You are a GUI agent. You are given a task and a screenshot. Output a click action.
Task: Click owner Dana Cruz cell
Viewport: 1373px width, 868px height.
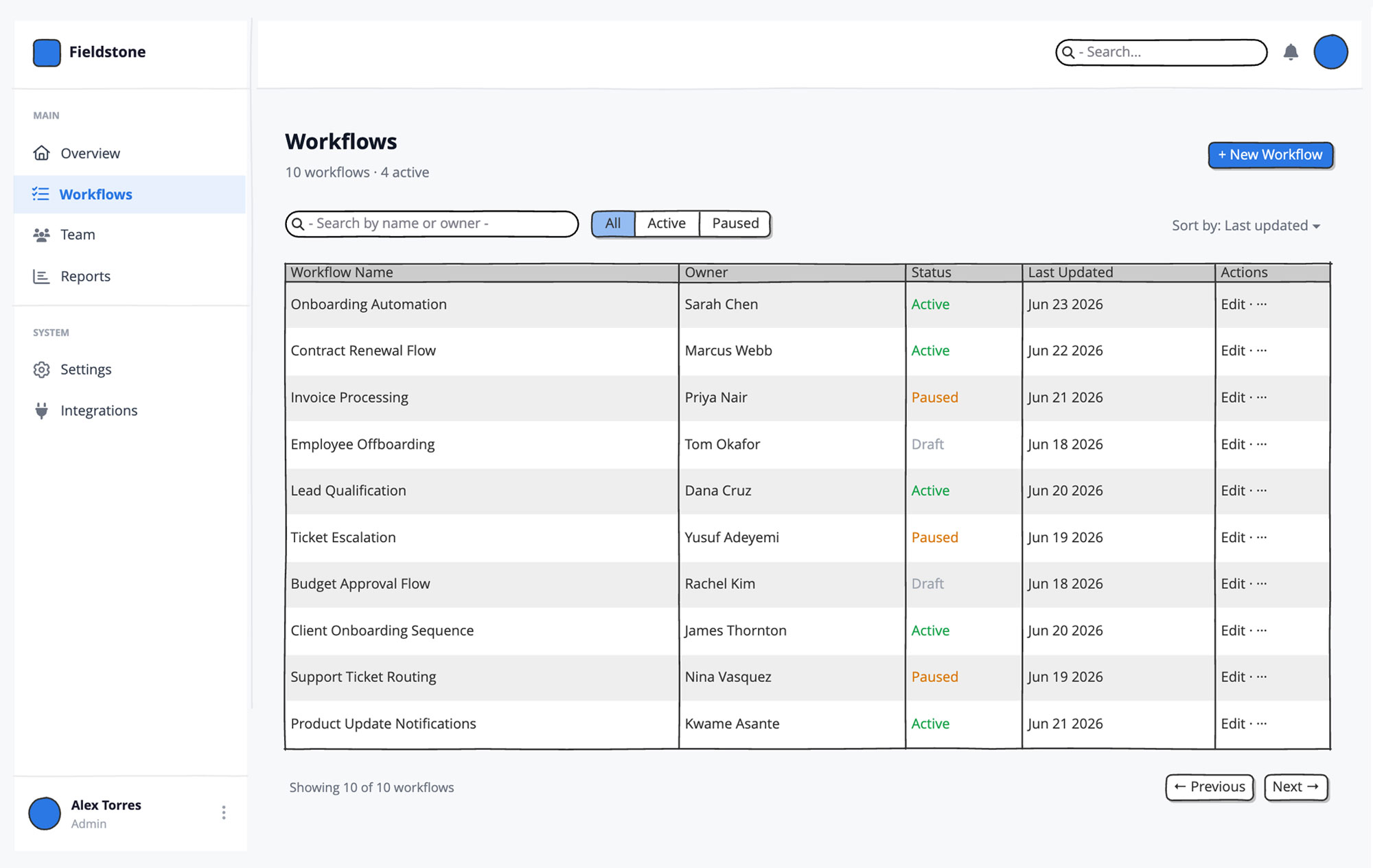pos(792,491)
